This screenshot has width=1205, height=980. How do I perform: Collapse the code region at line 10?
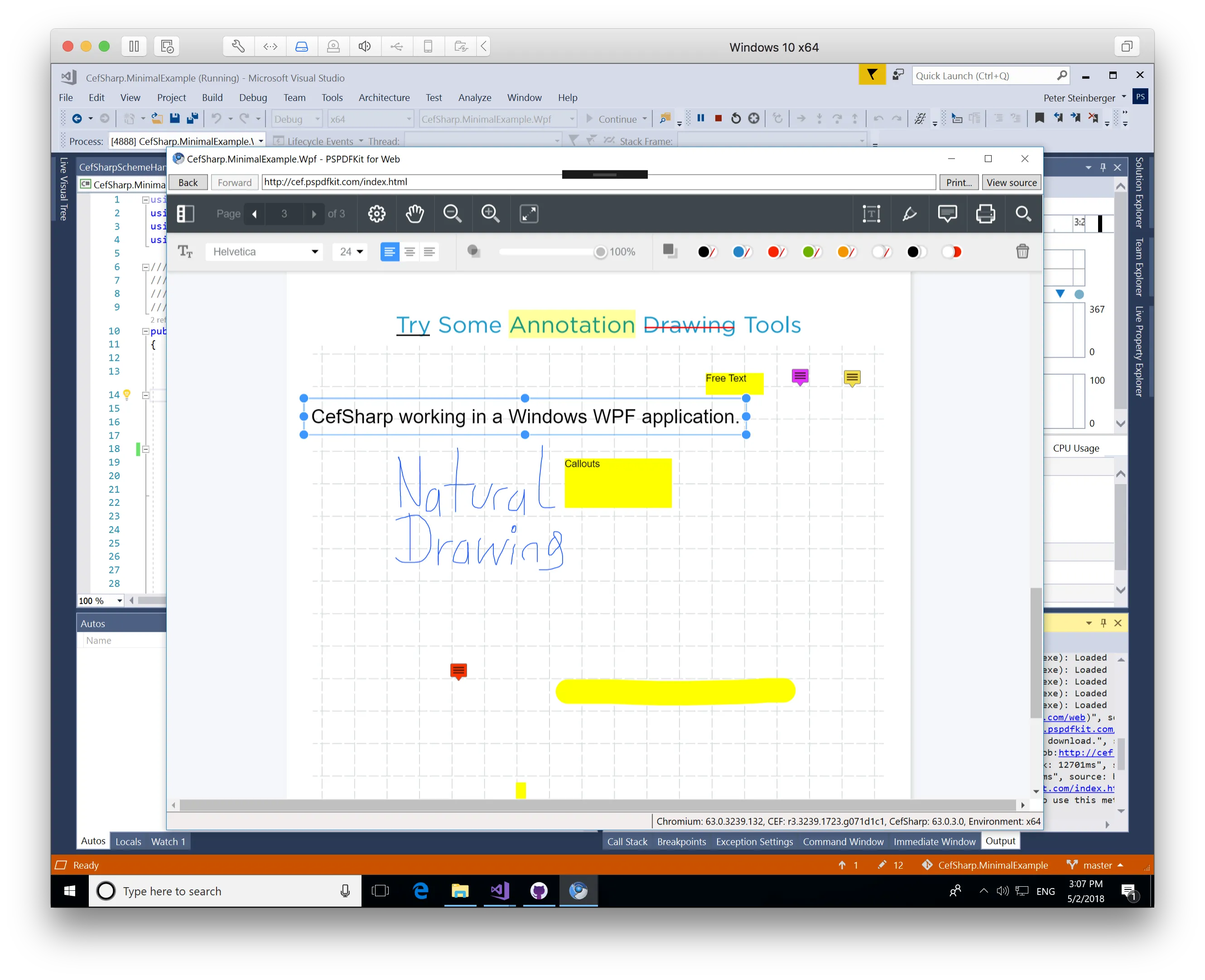pos(145,331)
